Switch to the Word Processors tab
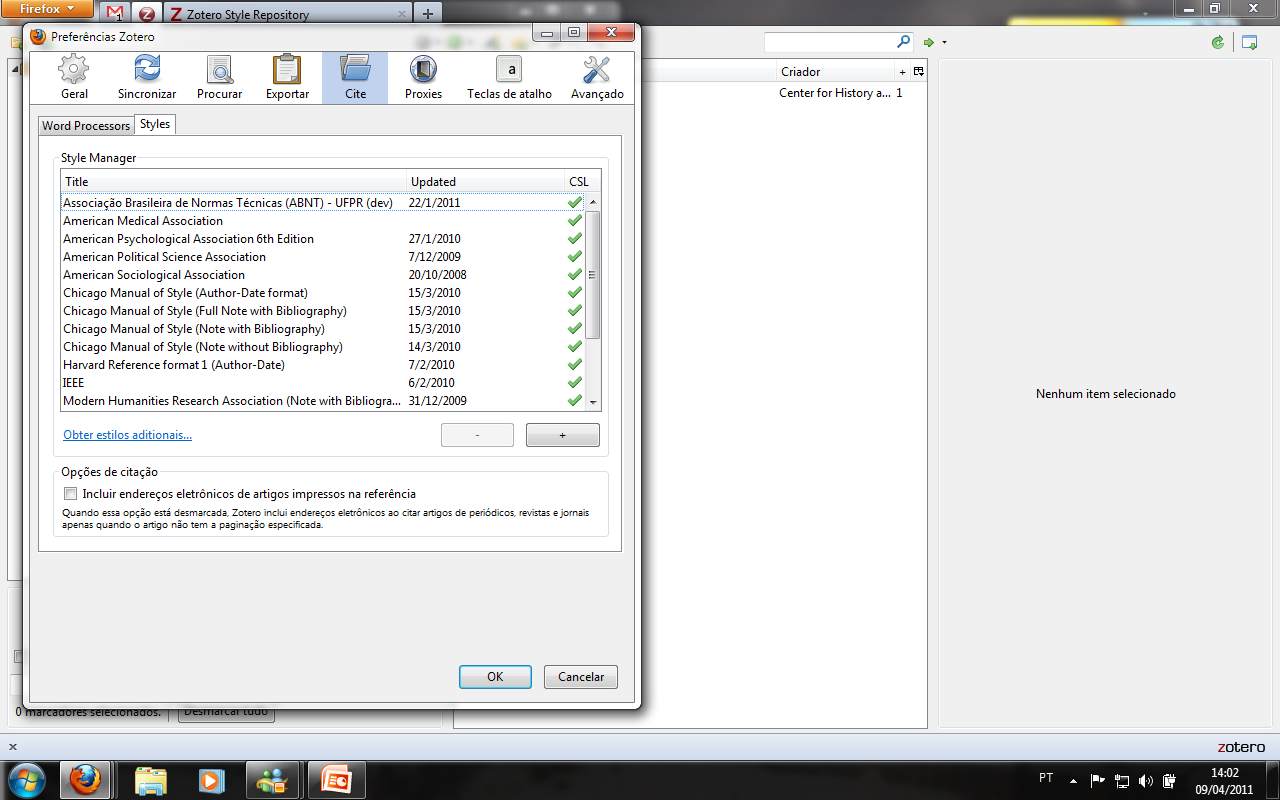 pyautogui.click(x=86, y=126)
